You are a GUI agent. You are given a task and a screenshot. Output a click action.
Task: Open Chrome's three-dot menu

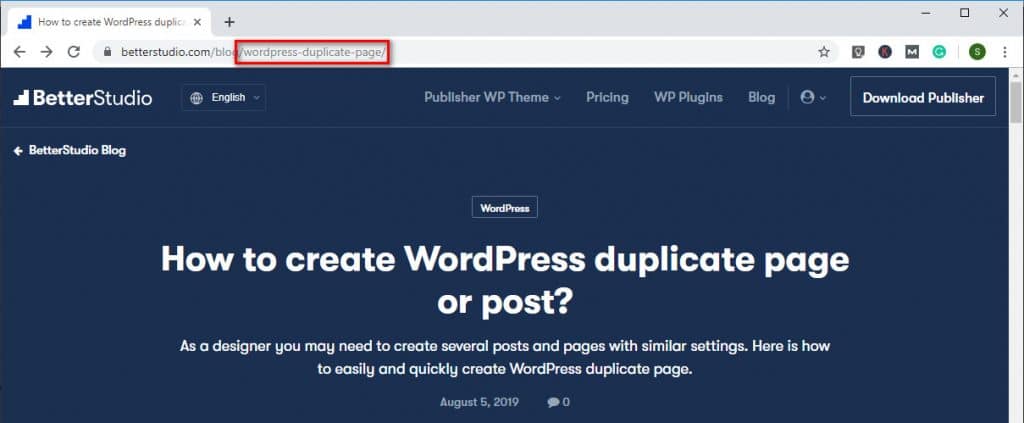pos(1005,52)
